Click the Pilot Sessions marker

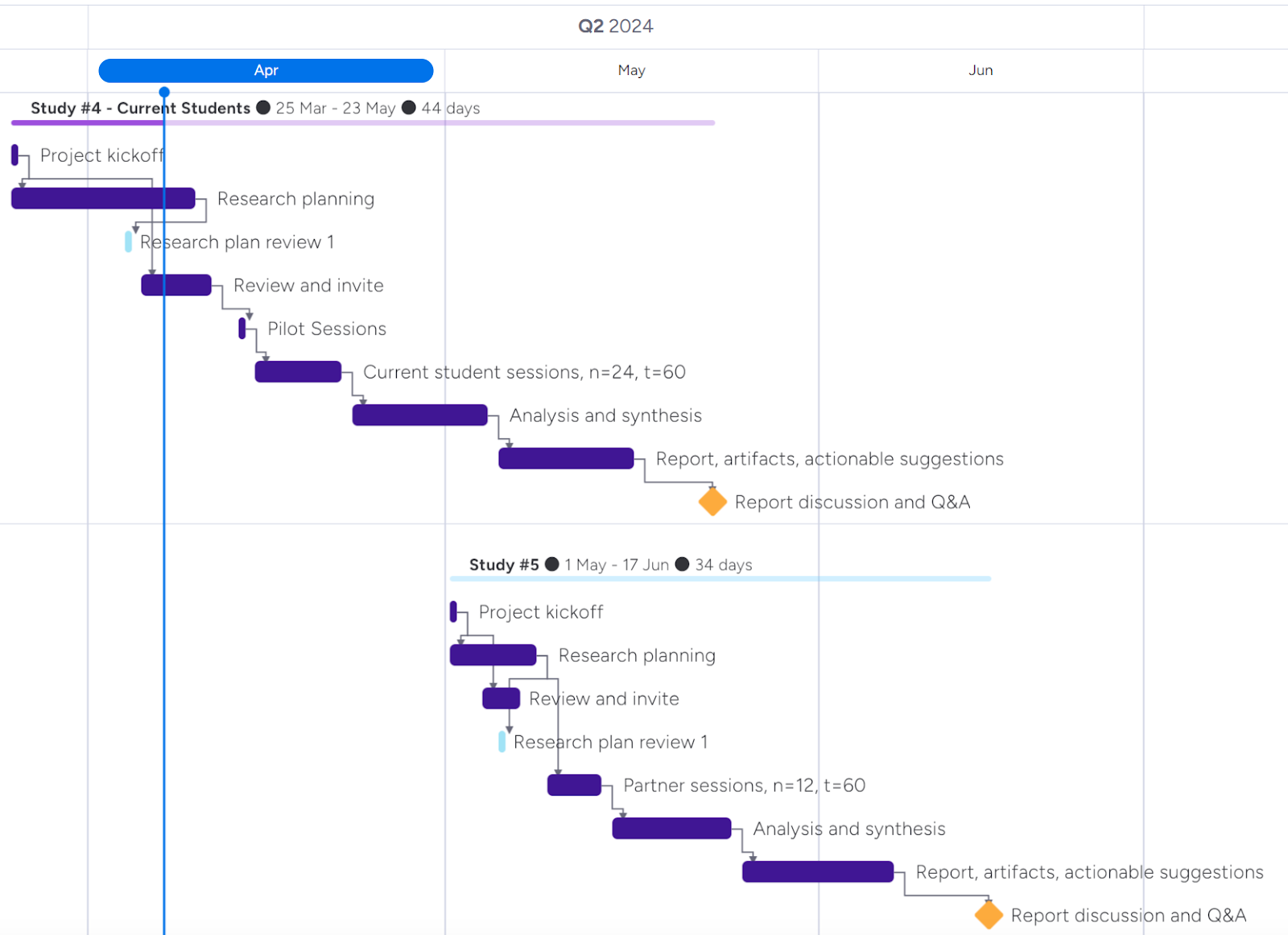pos(242,328)
